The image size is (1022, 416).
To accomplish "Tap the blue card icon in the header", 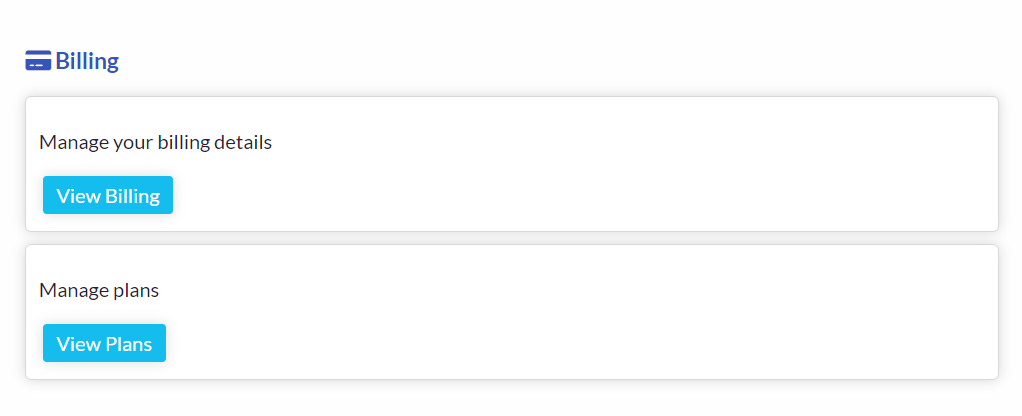I will (38, 61).
